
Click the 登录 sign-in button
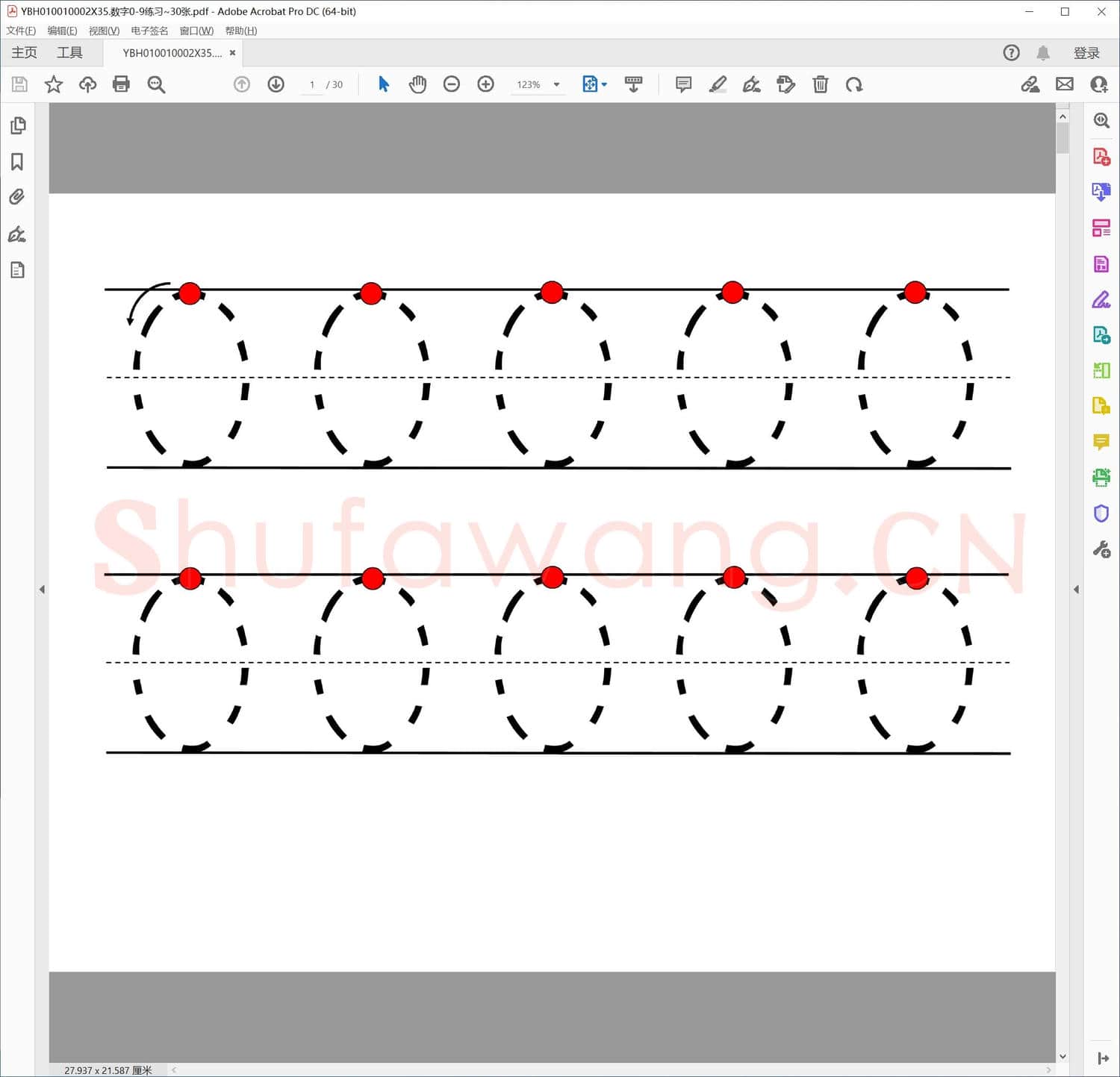1086,53
